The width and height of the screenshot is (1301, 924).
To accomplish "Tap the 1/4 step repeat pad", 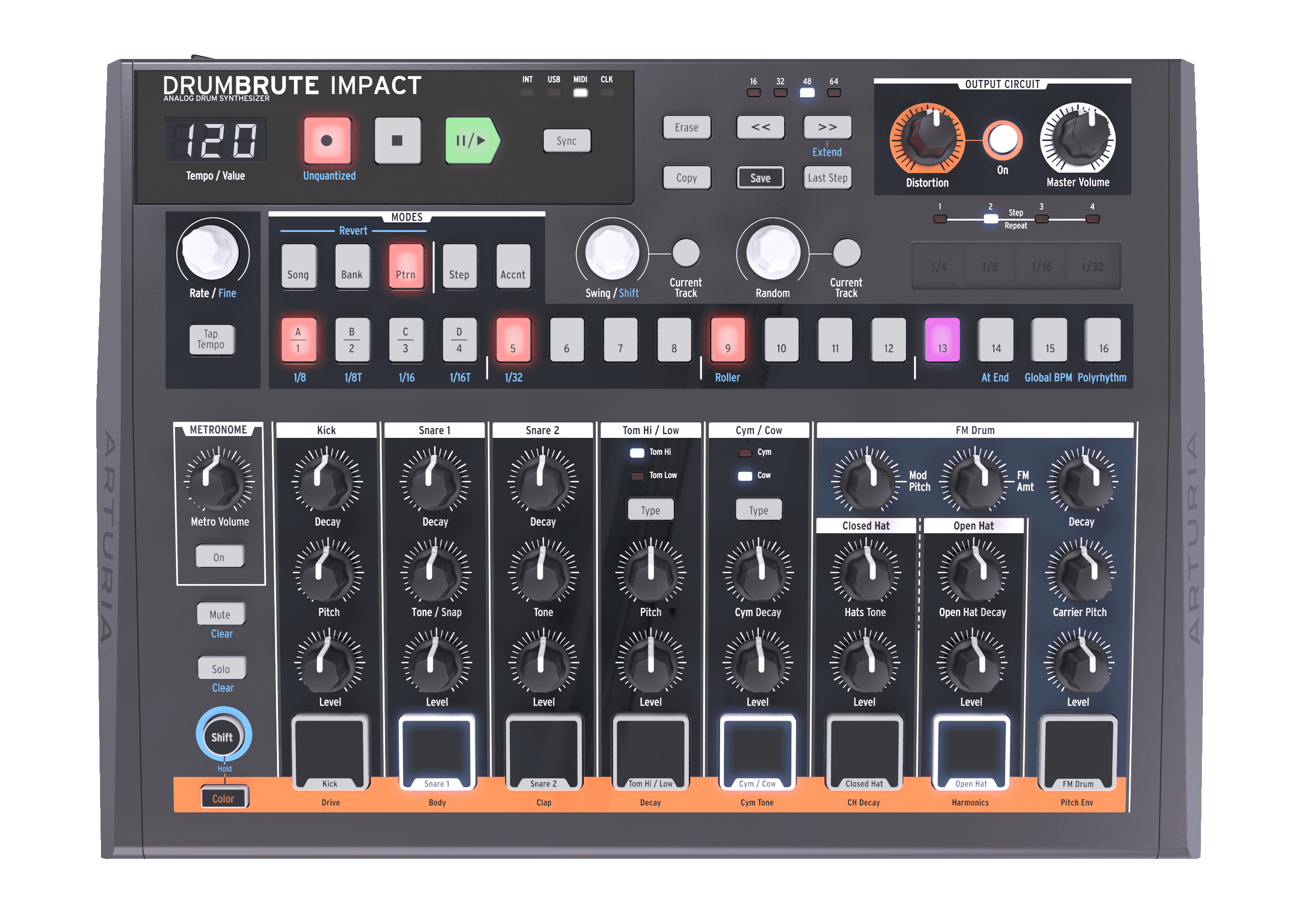I will (939, 266).
